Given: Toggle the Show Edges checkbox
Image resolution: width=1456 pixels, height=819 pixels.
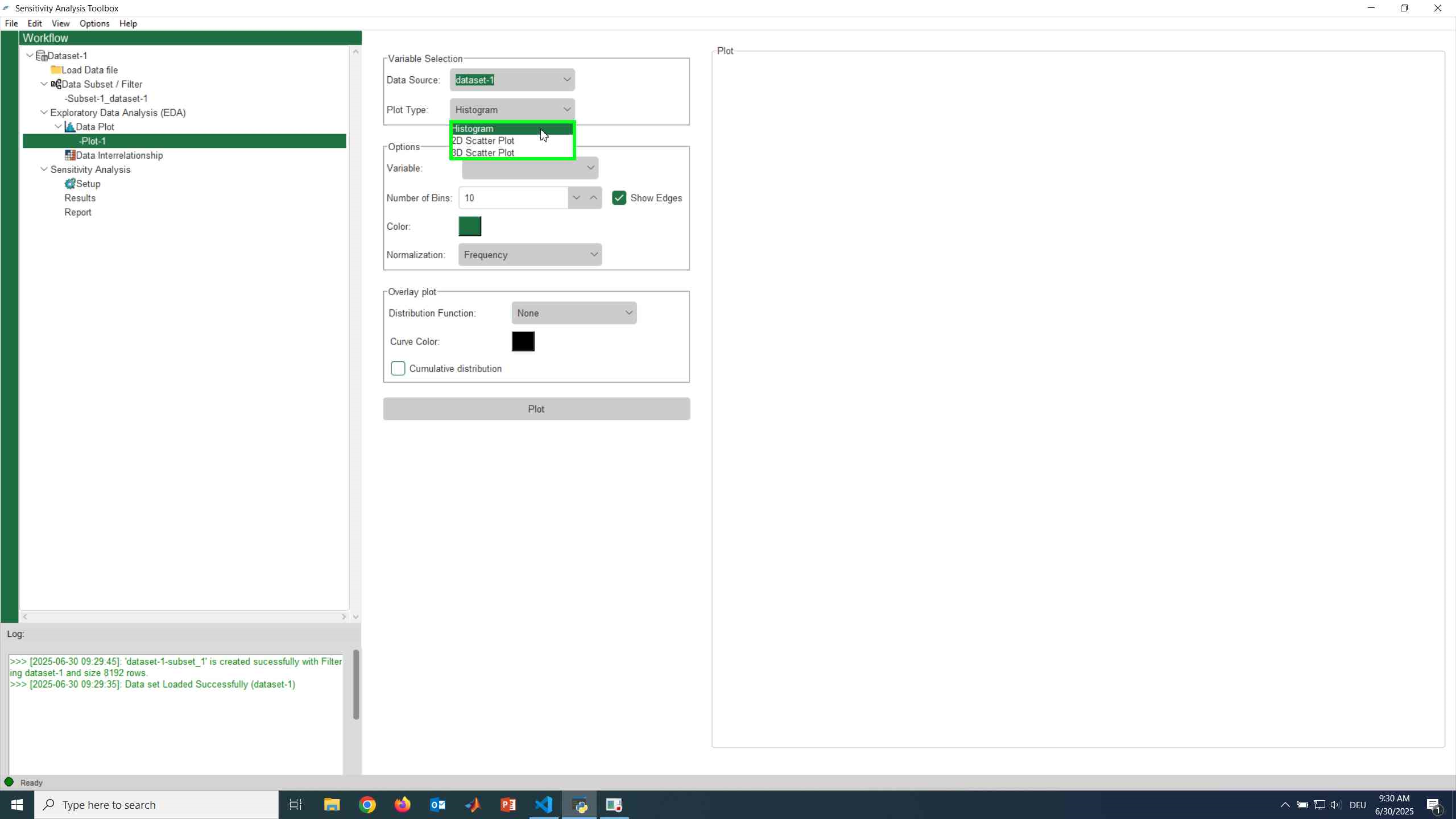Looking at the screenshot, I should click(x=619, y=198).
